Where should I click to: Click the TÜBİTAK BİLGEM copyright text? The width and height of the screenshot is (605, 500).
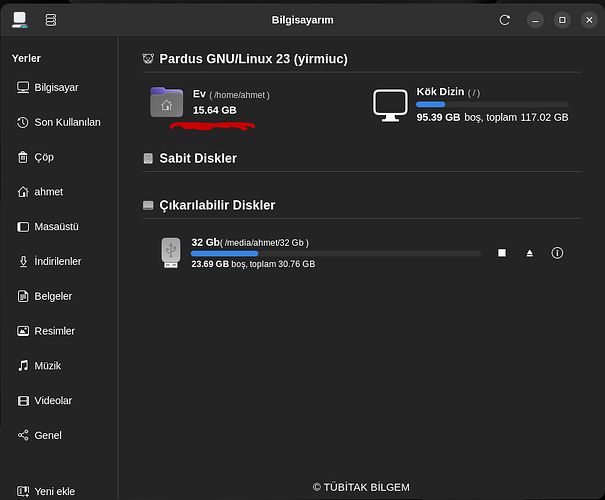361,487
